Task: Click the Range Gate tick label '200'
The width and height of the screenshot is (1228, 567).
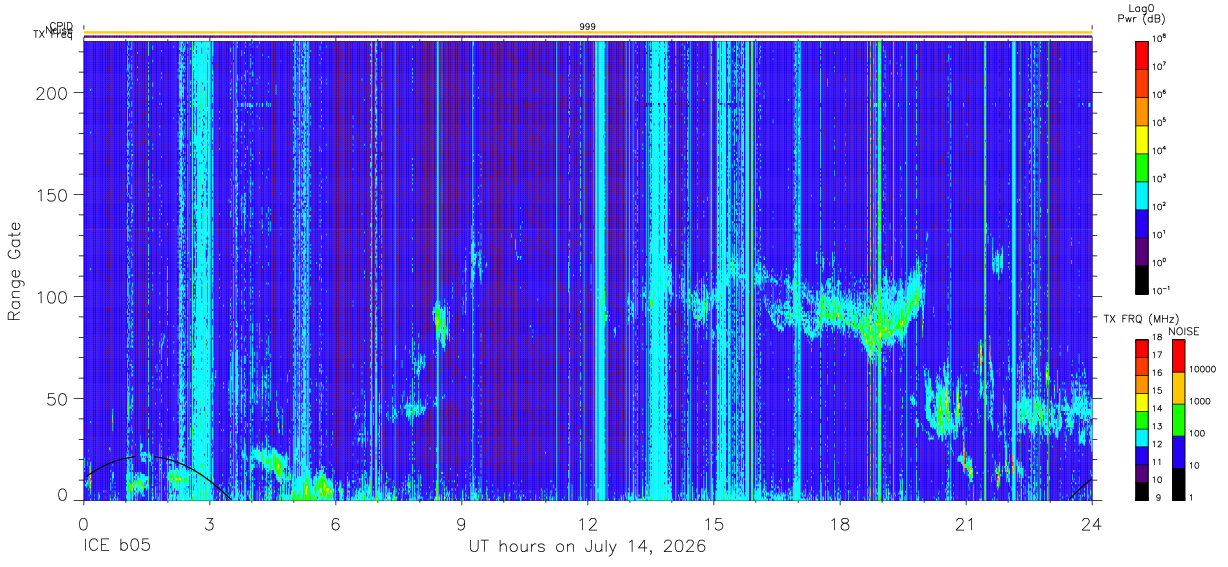Action: click(52, 93)
